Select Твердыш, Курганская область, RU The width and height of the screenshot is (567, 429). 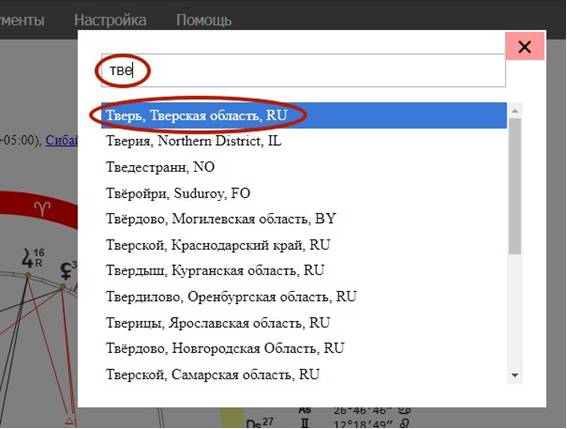(x=304, y=271)
